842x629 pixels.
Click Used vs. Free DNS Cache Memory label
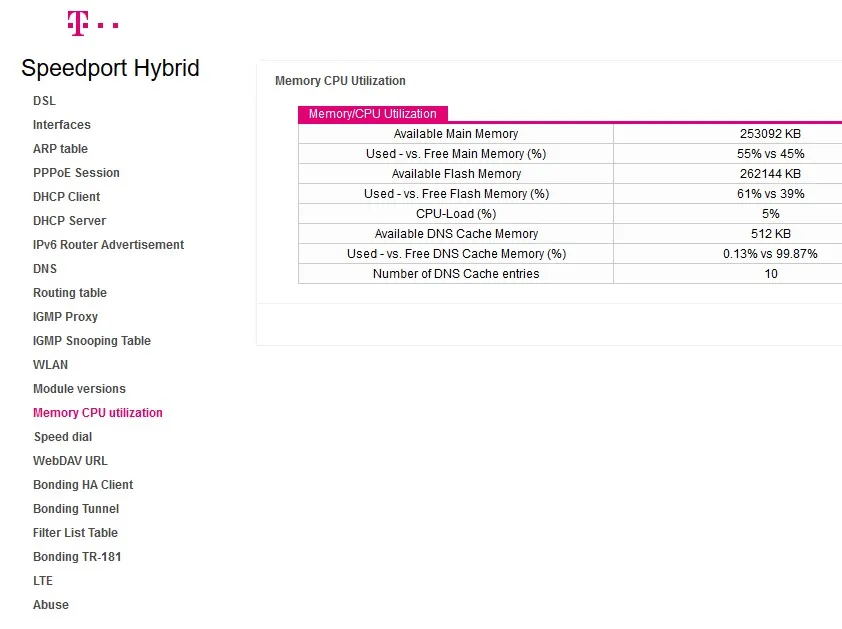[x=456, y=254]
